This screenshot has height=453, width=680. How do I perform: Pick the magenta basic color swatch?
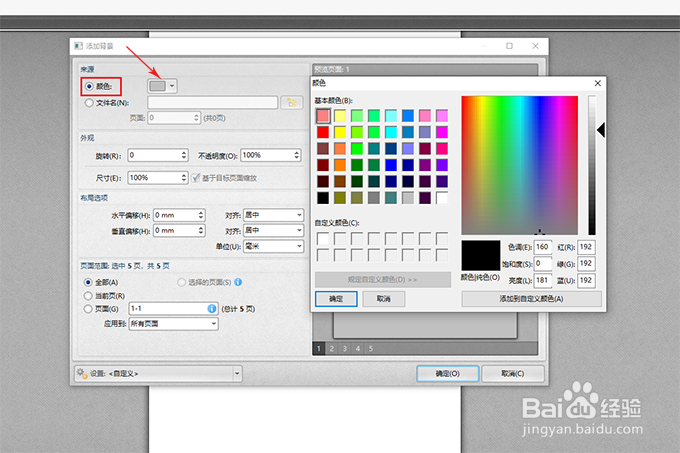pyautogui.click(x=442, y=132)
